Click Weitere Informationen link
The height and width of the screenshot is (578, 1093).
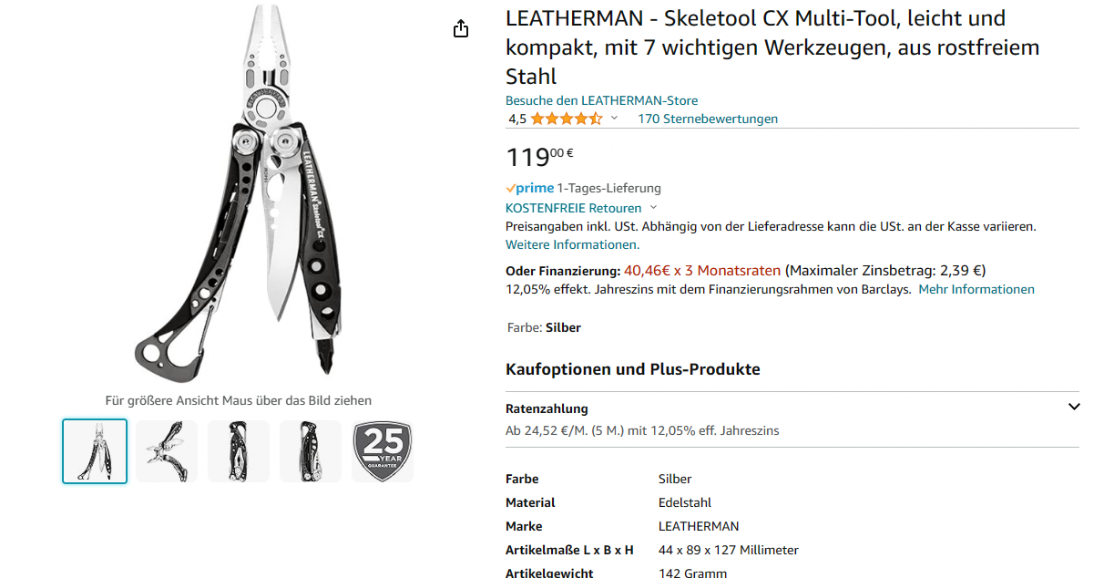point(572,245)
